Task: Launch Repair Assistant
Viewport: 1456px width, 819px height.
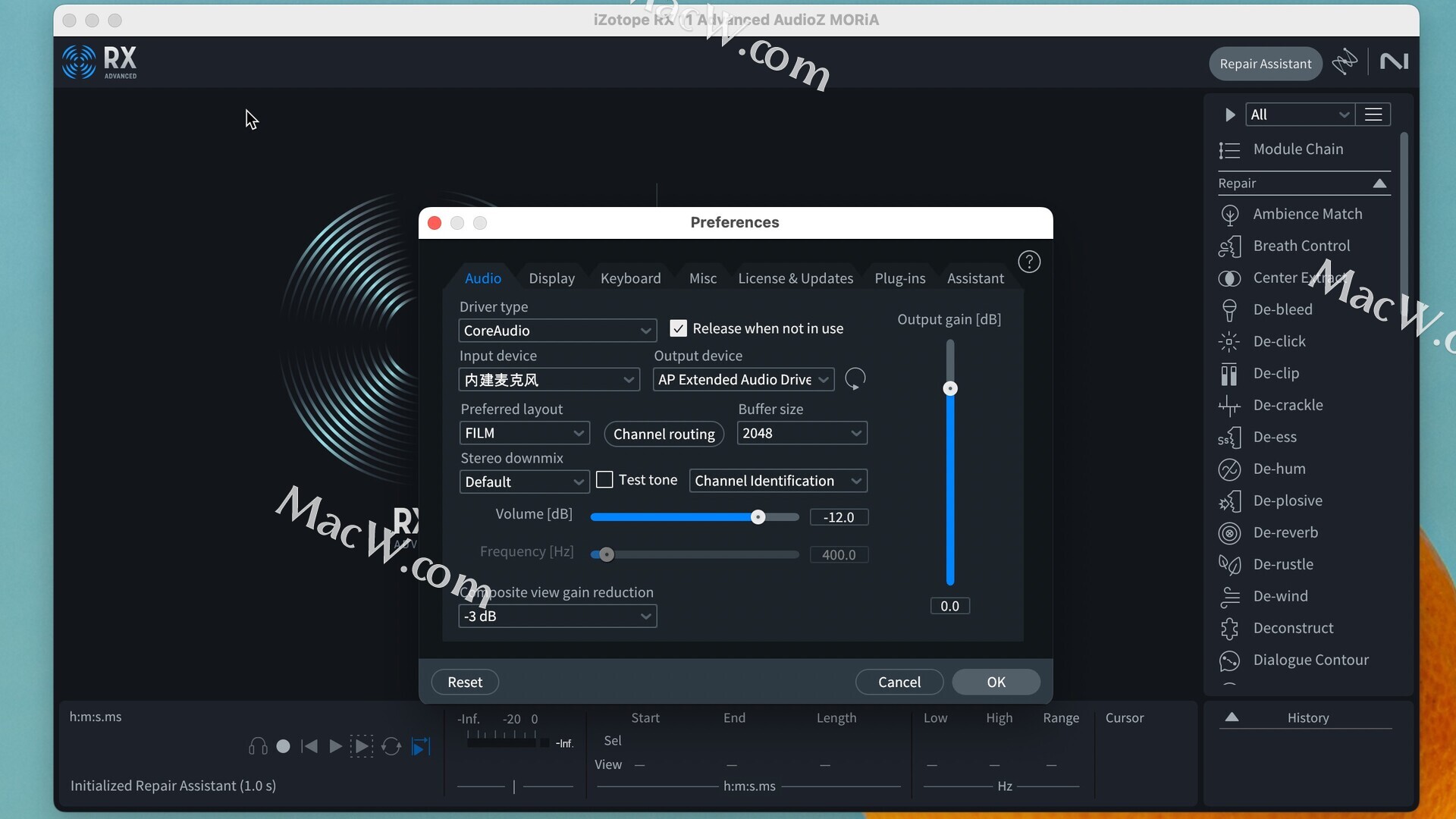Action: pos(1266,64)
